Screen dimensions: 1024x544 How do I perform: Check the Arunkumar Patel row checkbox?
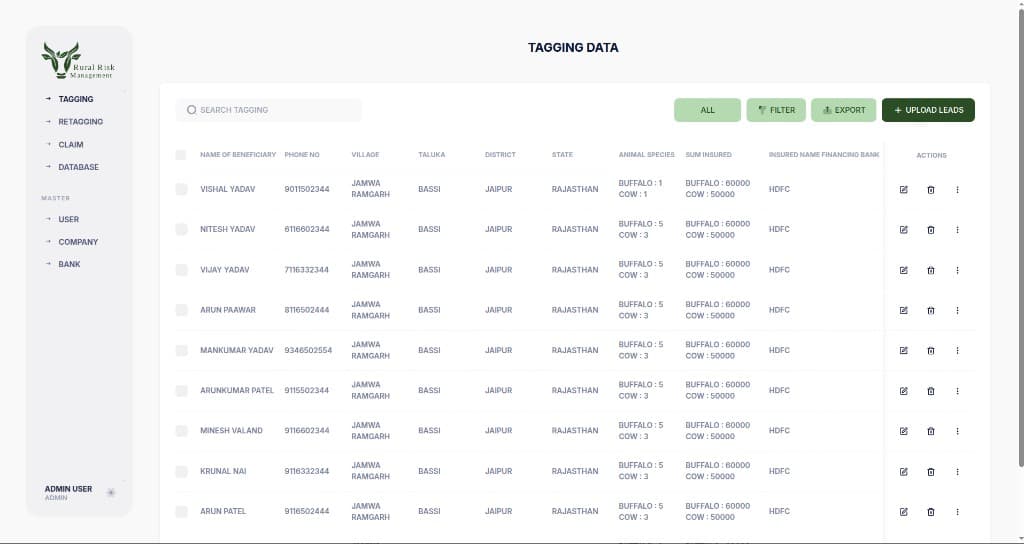[x=181, y=391]
